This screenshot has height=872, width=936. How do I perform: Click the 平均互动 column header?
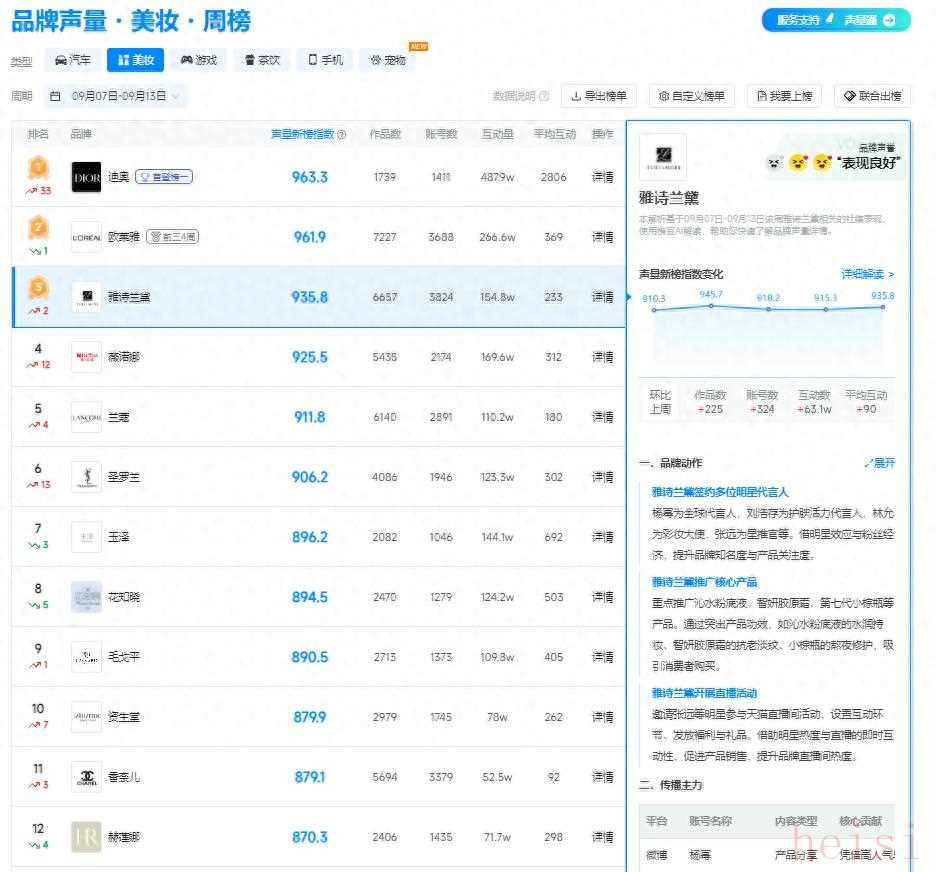[x=555, y=134]
